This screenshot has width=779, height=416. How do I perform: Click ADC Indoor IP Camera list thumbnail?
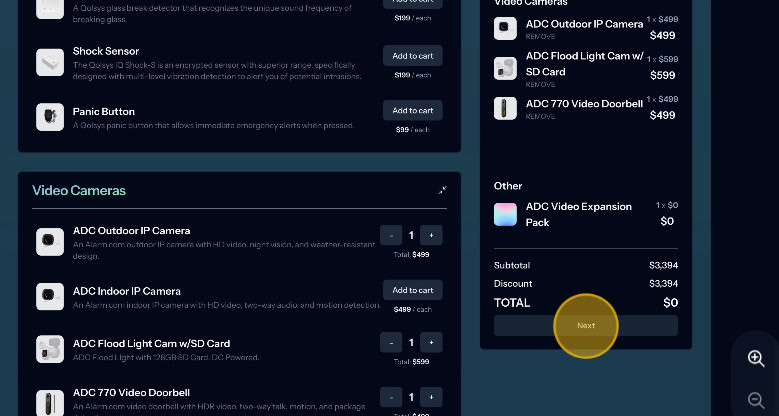pos(50,296)
